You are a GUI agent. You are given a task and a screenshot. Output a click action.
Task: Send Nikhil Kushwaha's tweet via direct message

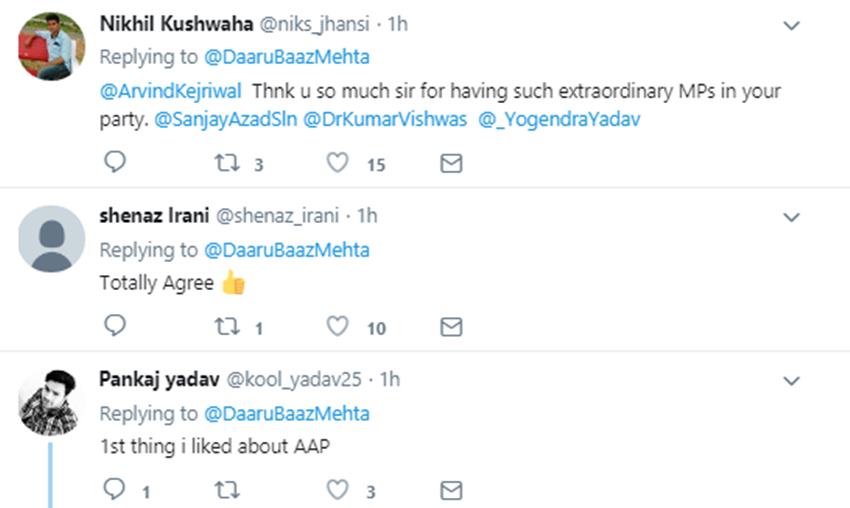pyautogui.click(x=452, y=162)
